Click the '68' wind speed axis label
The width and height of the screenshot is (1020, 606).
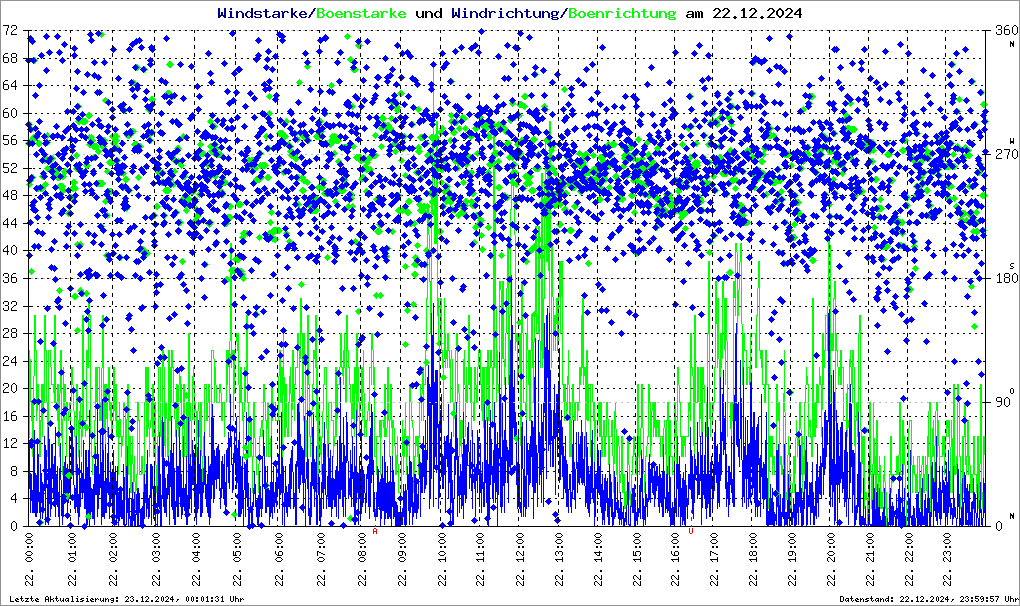pyautogui.click(x=10, y=58)
